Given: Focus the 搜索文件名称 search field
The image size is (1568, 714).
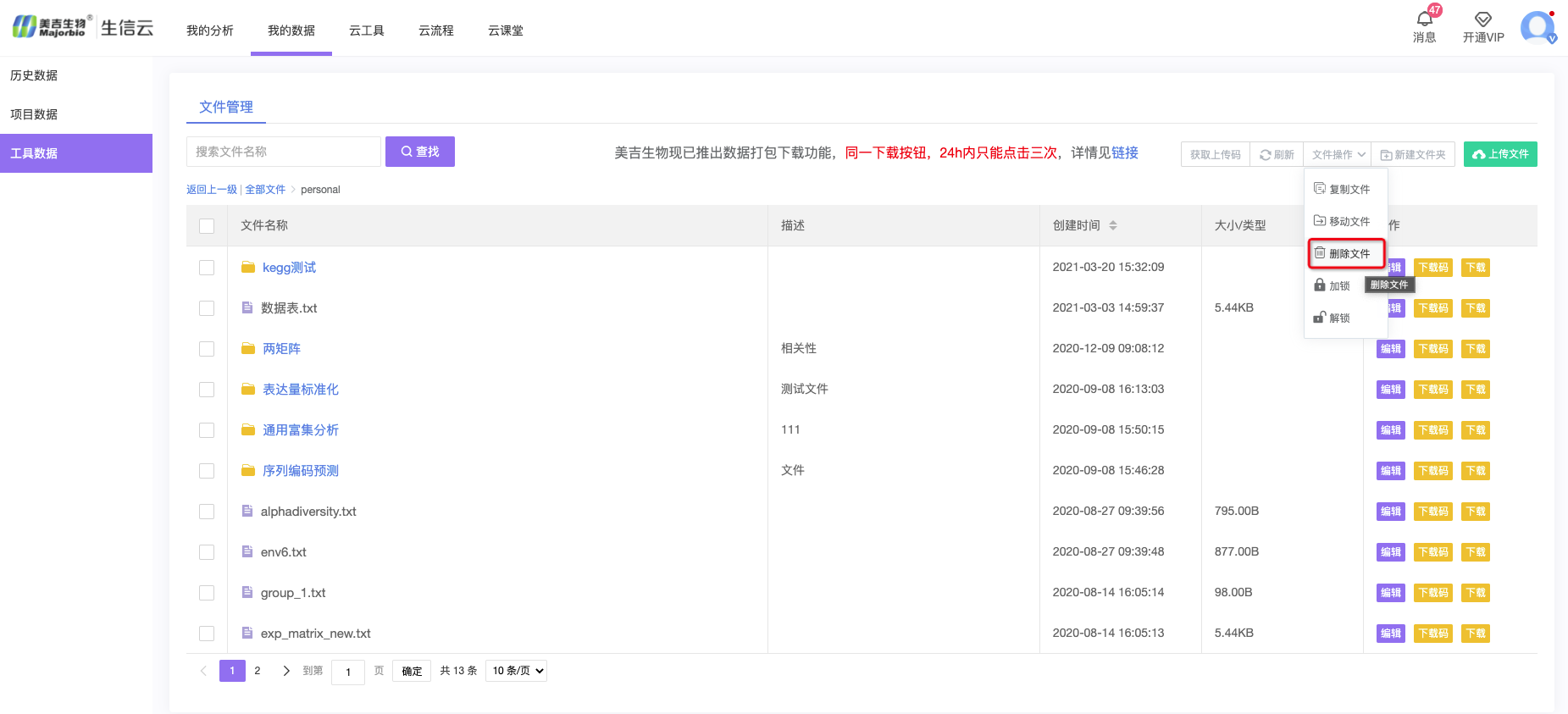Looking at the screenshot, I should point(284,152).
